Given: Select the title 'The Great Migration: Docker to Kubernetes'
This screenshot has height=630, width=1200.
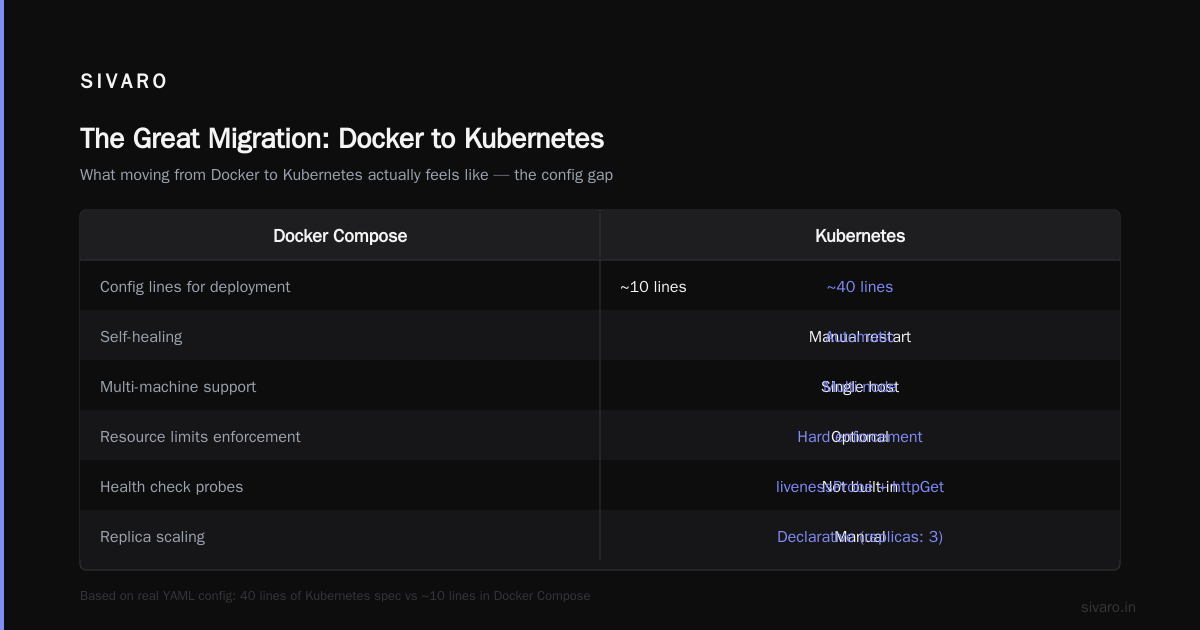Looking at the screenshot, I should pyautogui.click(x=342, y=138).
